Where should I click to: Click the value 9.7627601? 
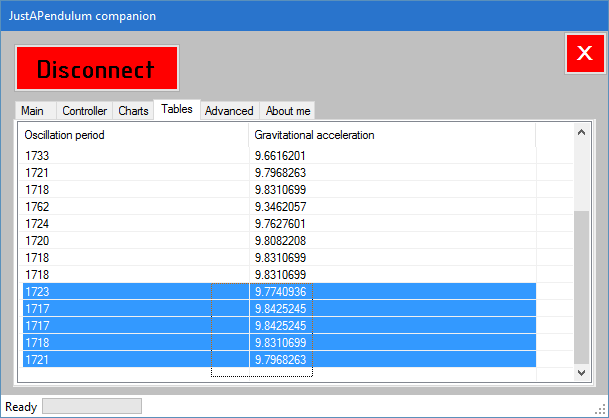[280, 224]
